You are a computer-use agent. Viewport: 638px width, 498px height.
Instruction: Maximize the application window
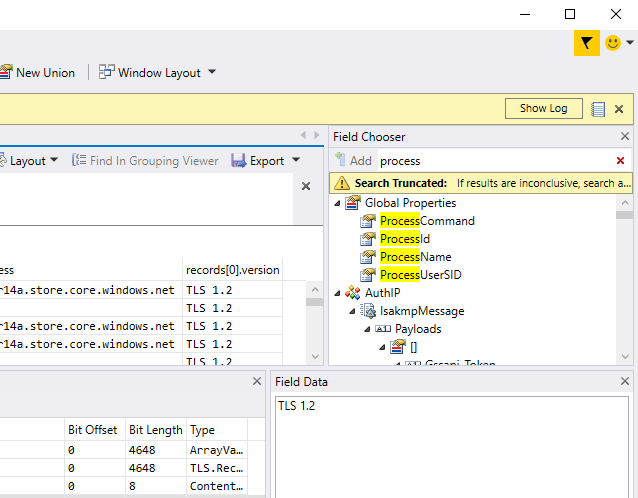570,14
